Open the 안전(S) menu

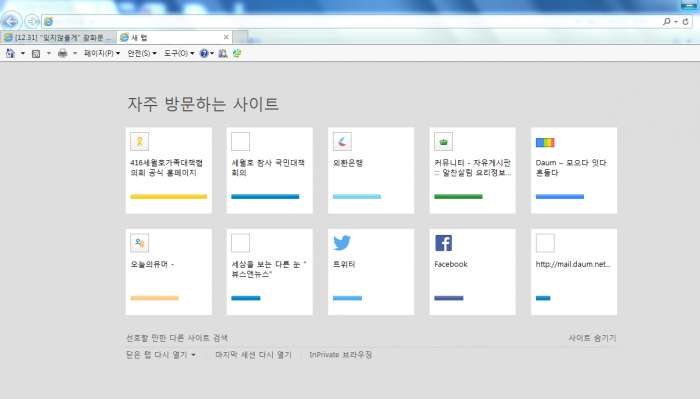tap(142, 54)
